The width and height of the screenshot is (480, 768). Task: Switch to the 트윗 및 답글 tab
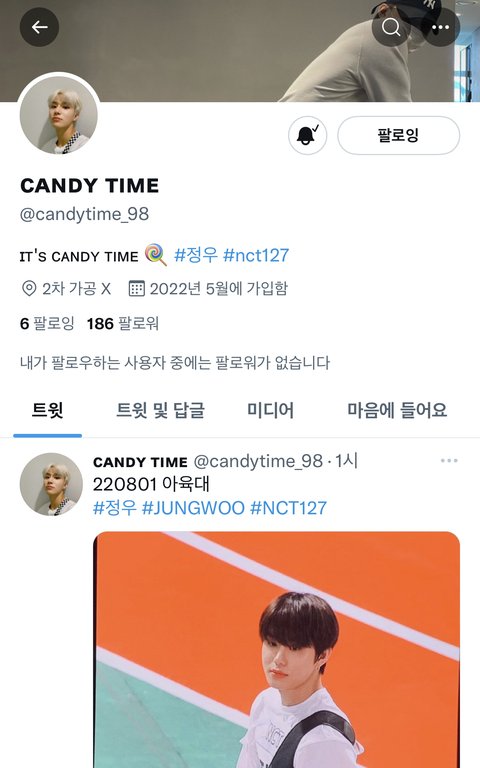click(x=160, y=410)
